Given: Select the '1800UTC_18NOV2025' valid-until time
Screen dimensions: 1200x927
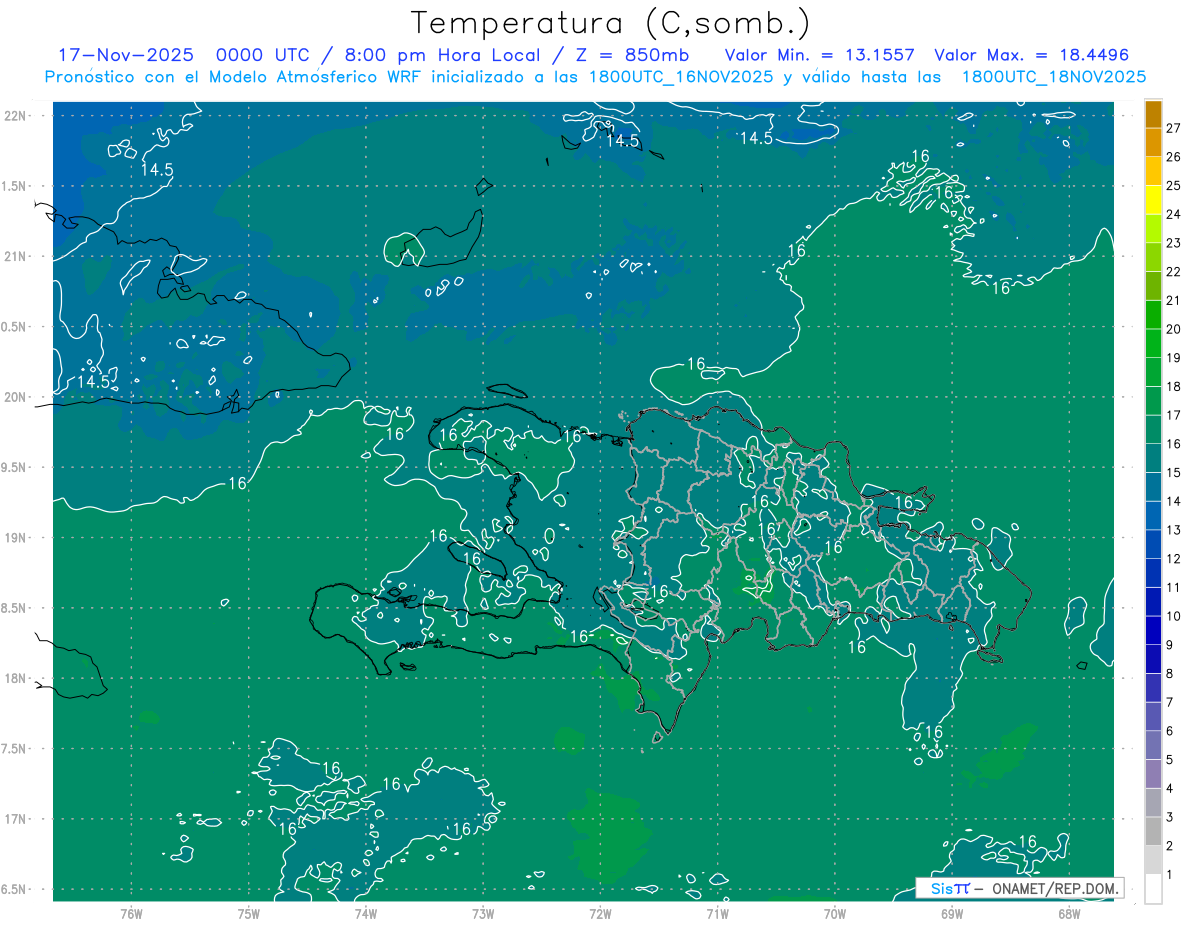Looking at the screenshot, I should (x=1054, y=77).
